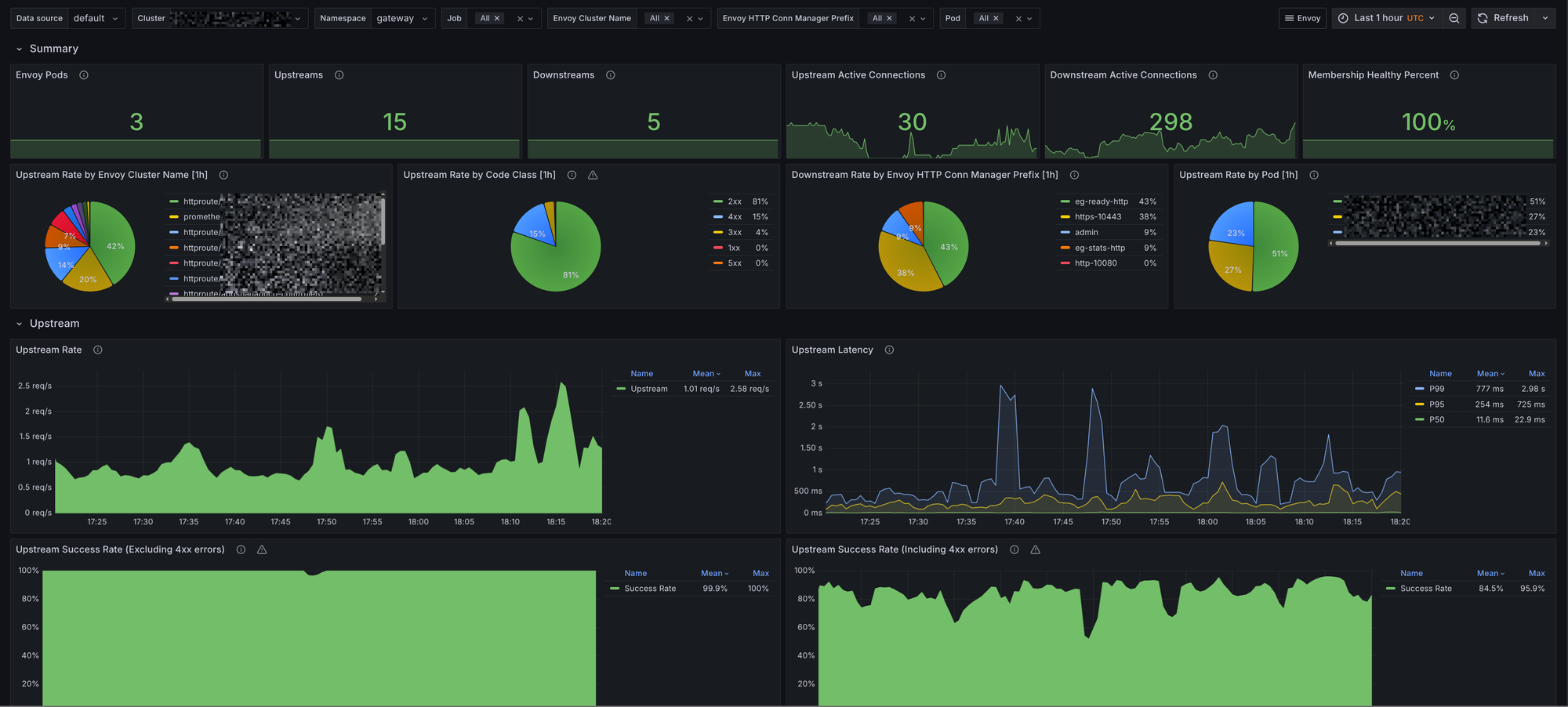1568x707 pixels.
Task: Toggle the 2xx series in code class legend
Action: 734,201
